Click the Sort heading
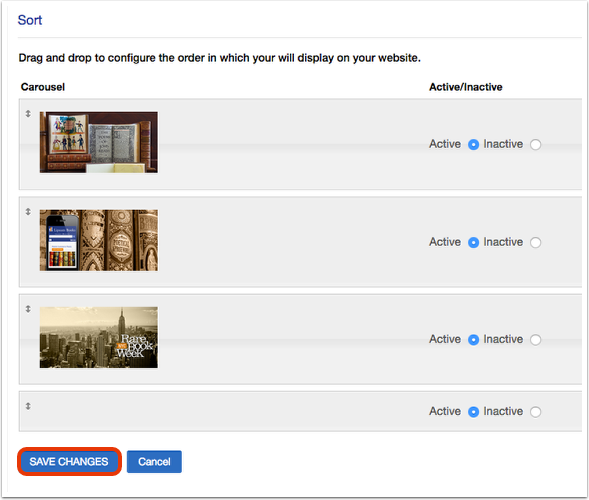 (30, 20)
